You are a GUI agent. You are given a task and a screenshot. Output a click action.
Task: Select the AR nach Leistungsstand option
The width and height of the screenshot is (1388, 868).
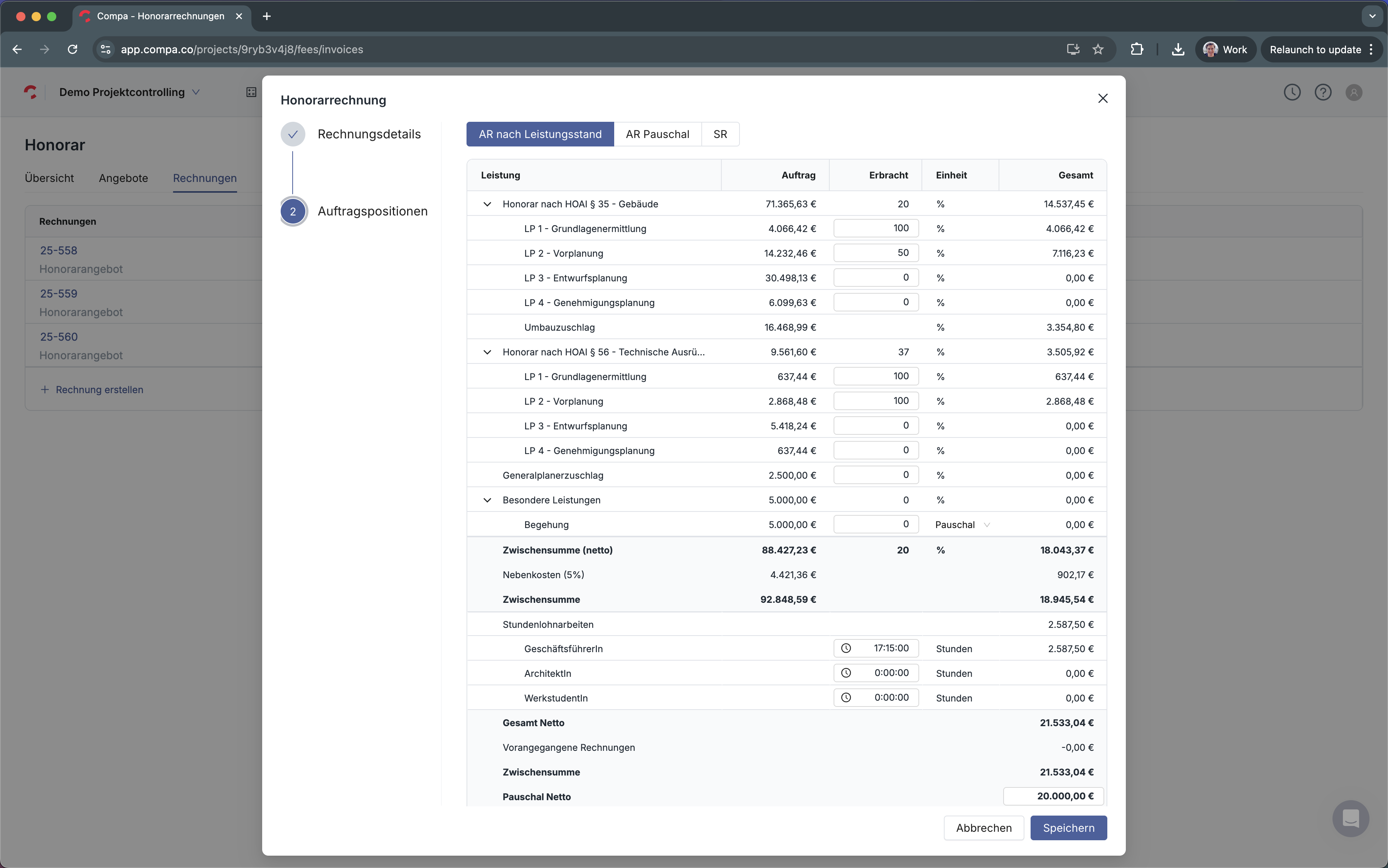(x=540, y=135)
